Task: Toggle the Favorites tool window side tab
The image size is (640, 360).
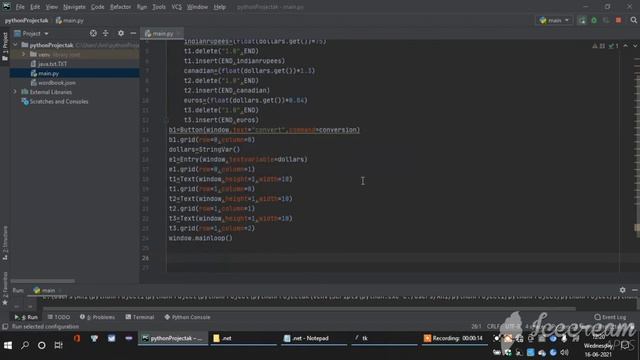Action: pos(5,288)
